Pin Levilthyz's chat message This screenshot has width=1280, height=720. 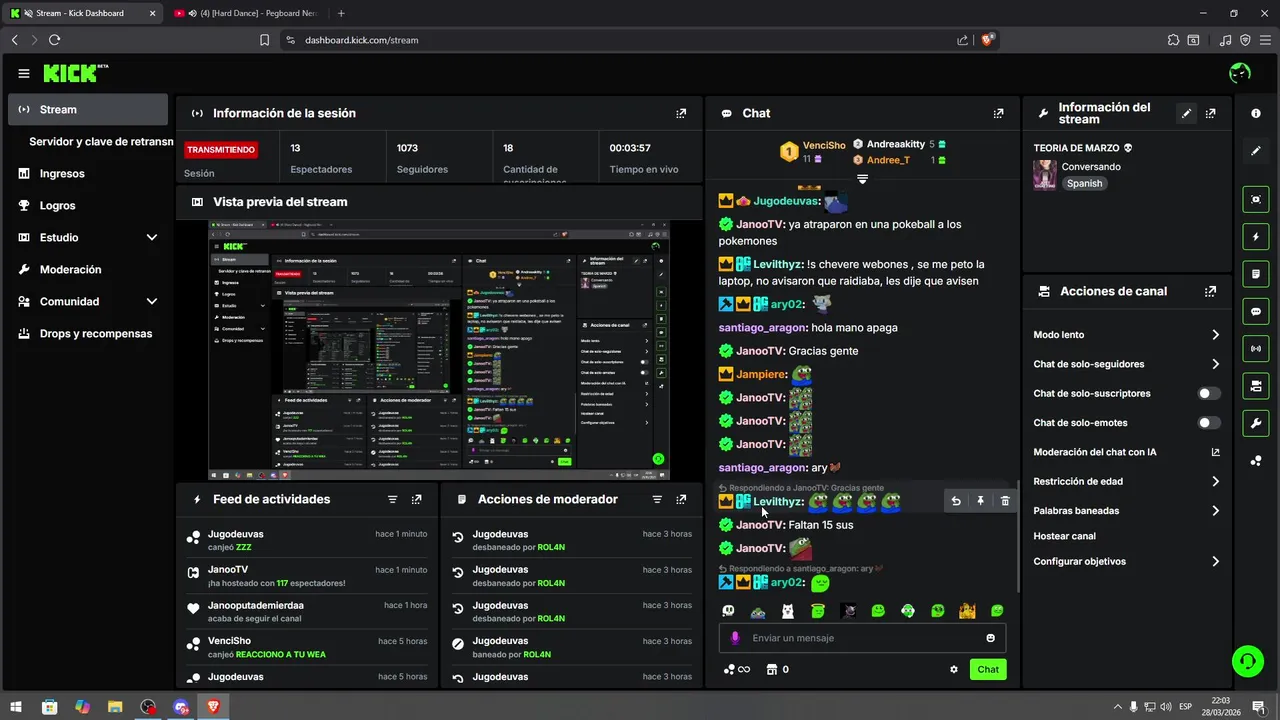click(x=981, y=501)
